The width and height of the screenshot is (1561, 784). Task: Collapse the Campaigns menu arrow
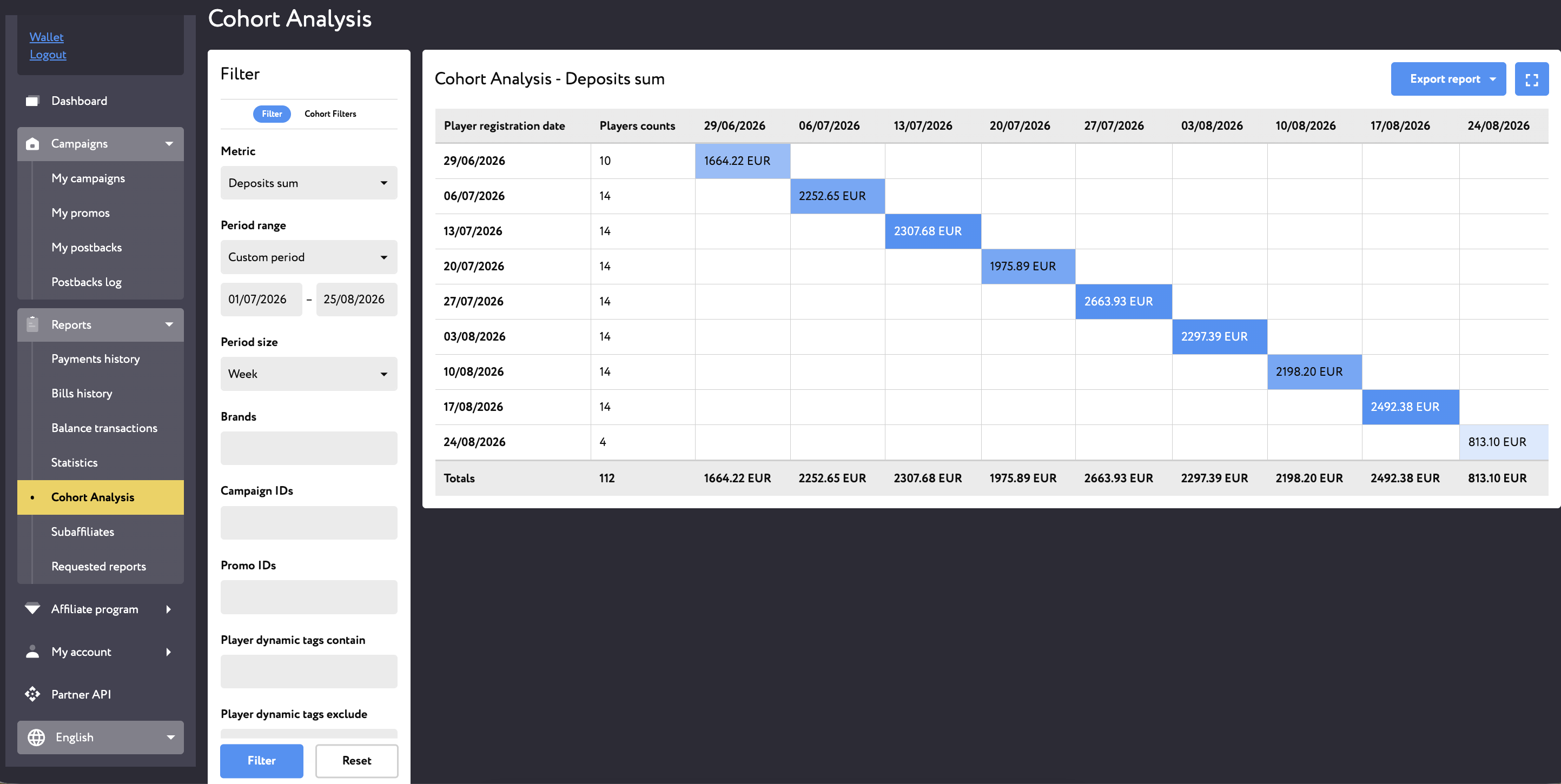click(x=169, y=144)
